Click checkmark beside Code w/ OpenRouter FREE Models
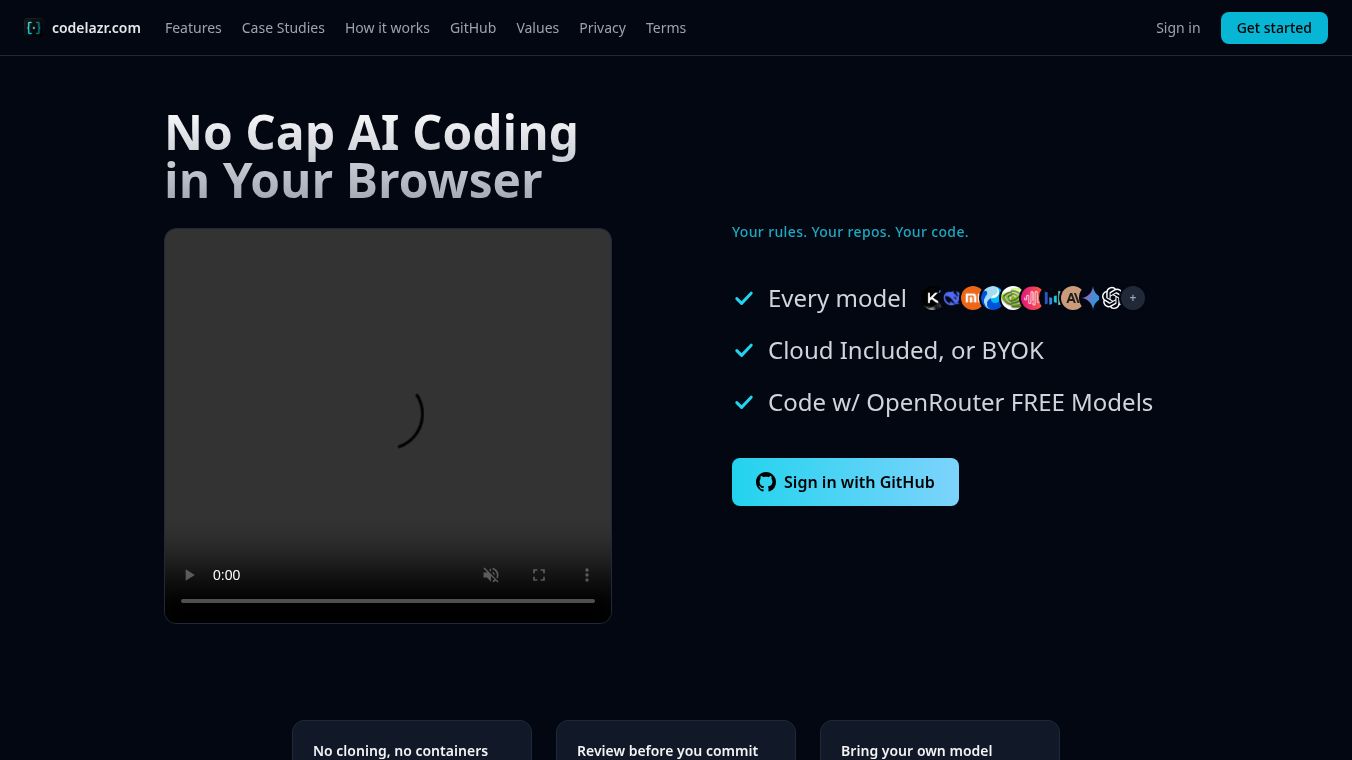This screenshot has width=1352, height=760. (744, 402)
